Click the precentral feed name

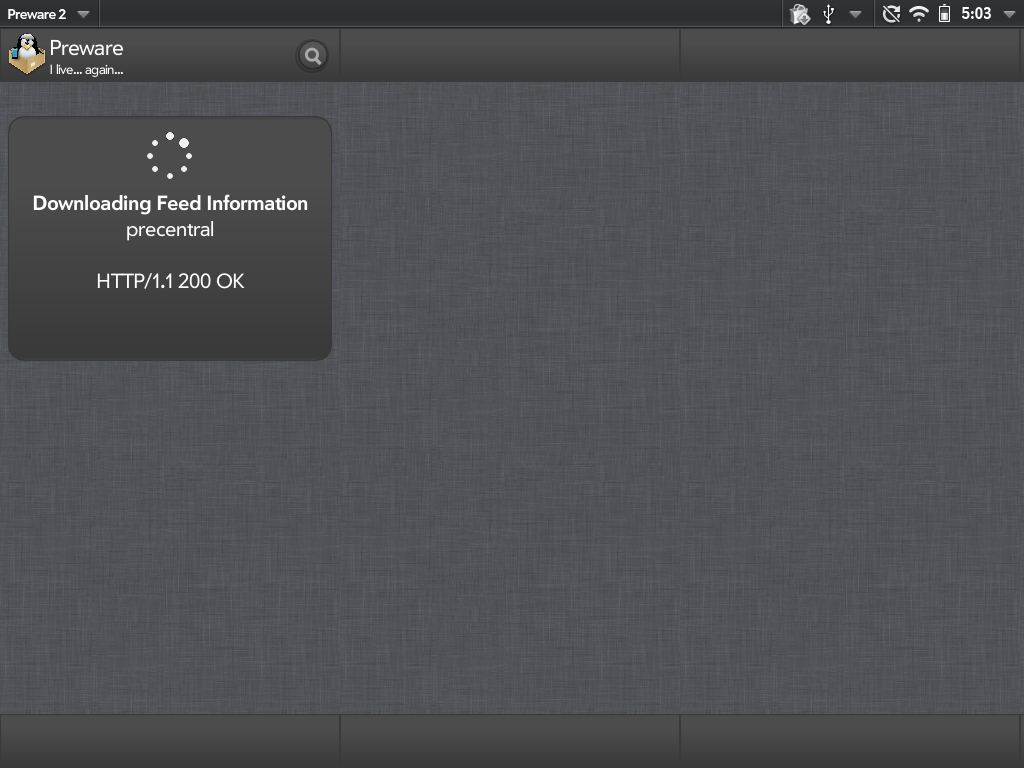170,230
